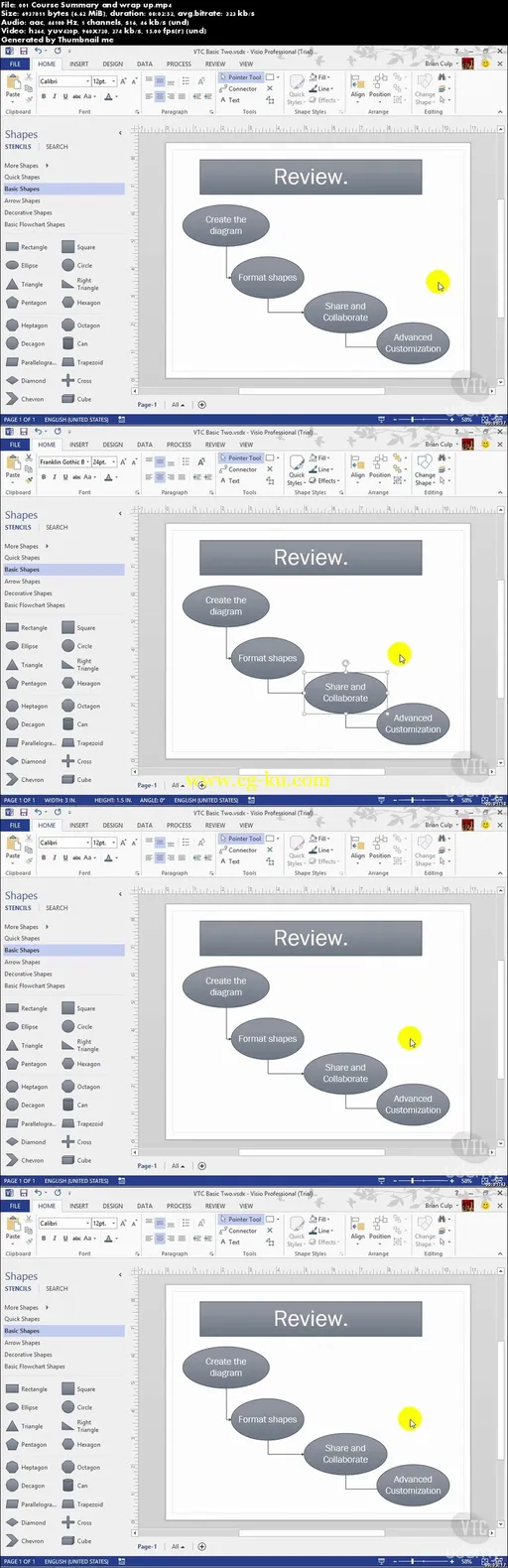The width and height of the screenshot is (508, 1568).
Task: Click the zoom slider in the first frame's status bar
Action: (x=425, y=419)
